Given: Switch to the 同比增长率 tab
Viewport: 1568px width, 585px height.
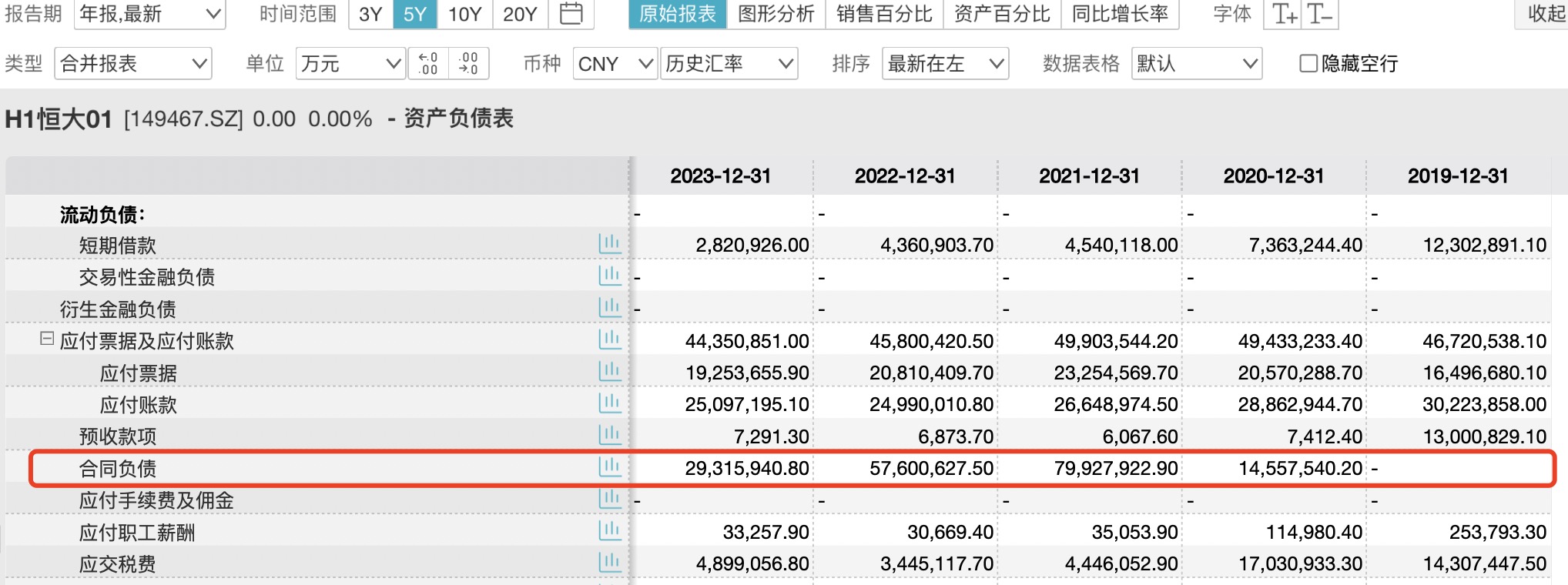Looking at the screenshot, I should pyautogui.click(x=1120, y=14).
